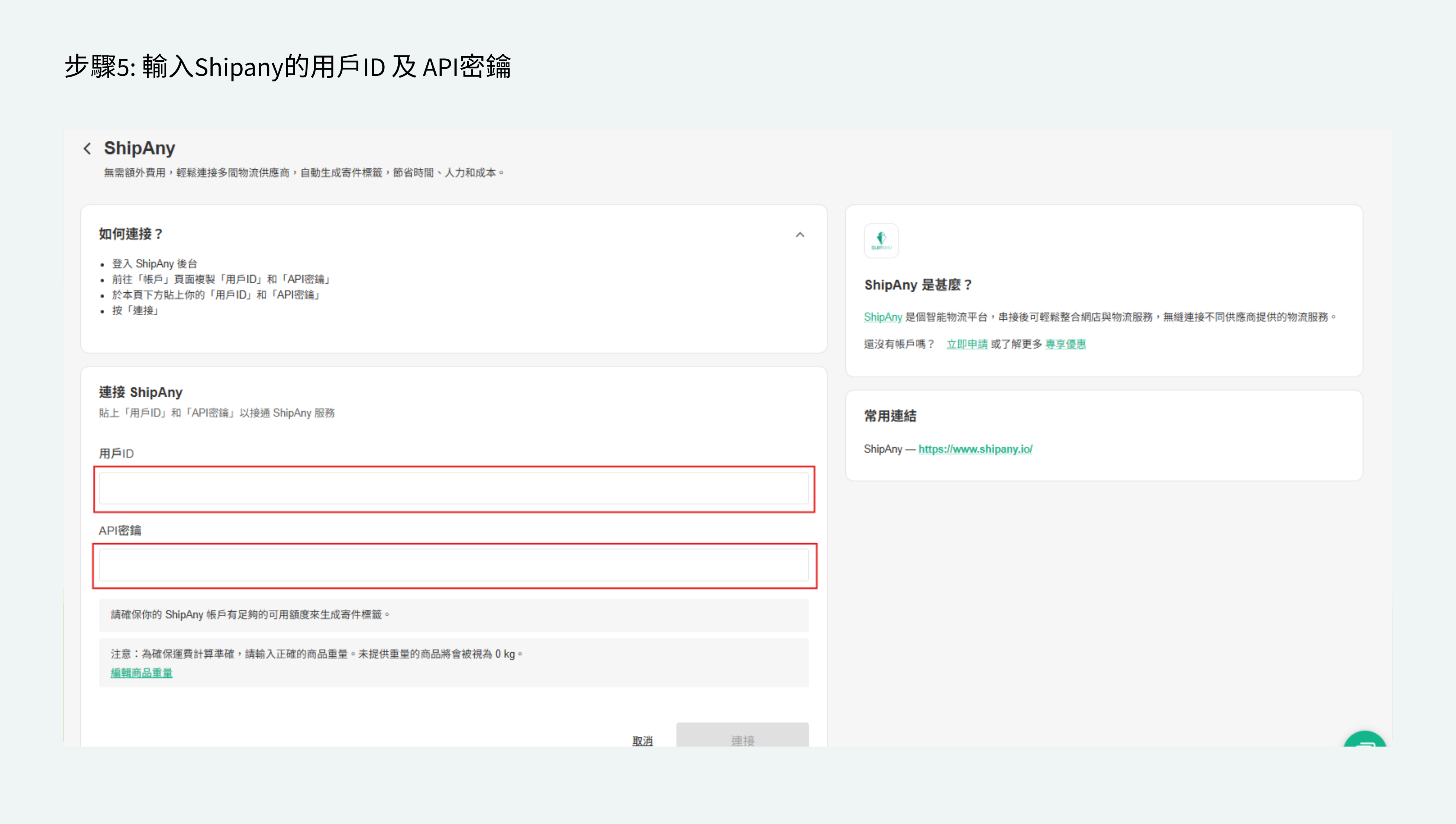Click the 如何連接？ section heading
1456x824 pixels.
pyautogui.click(x=131, y=234)
